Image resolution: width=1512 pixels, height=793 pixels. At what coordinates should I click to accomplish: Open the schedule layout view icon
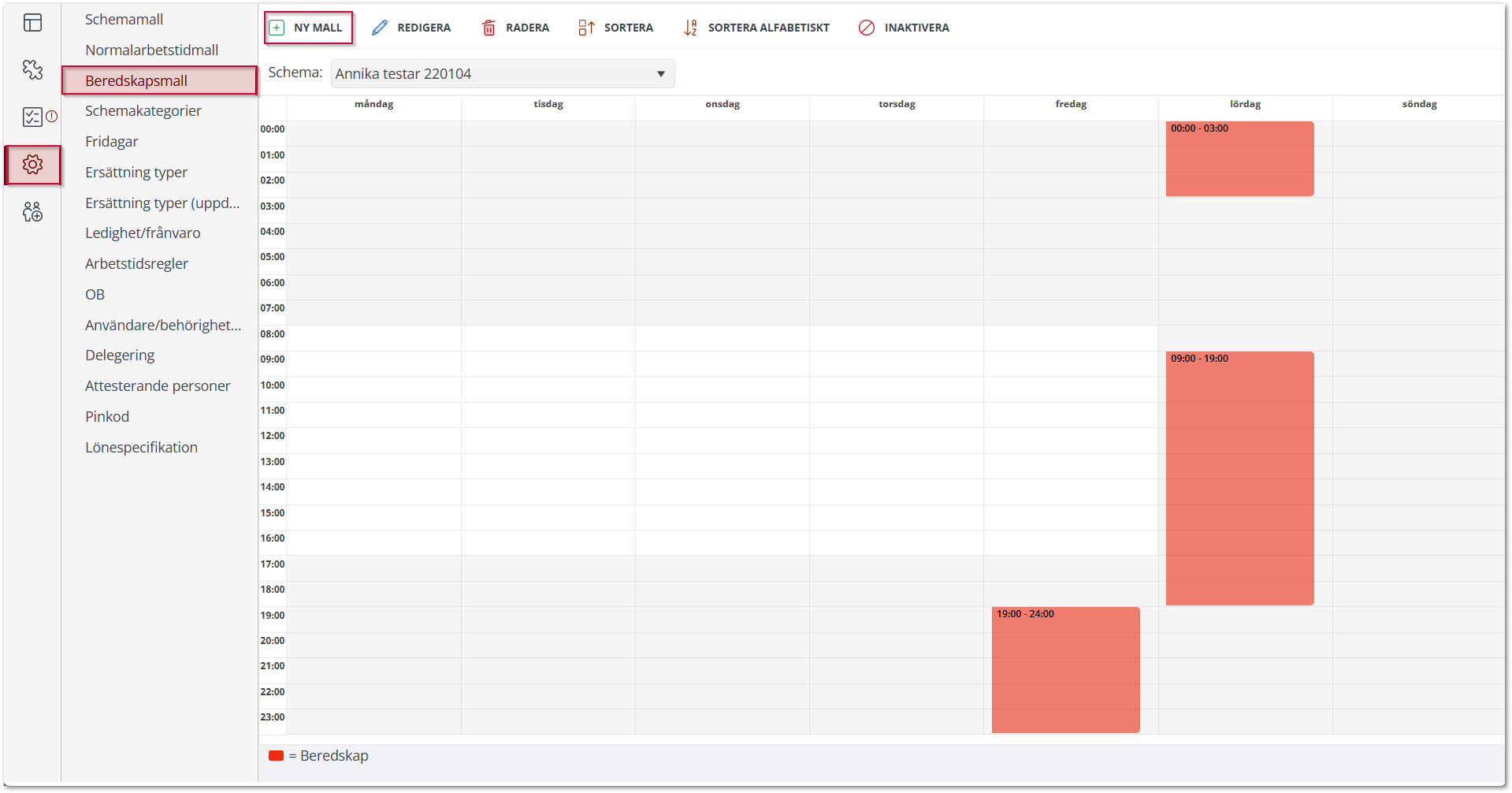(32, 23)
